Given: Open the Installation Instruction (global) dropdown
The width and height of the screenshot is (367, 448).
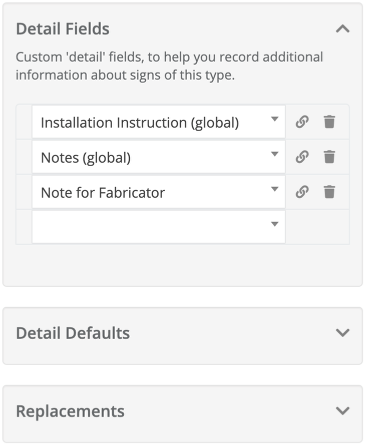Looking at the screenshot, I should point(274,119).
